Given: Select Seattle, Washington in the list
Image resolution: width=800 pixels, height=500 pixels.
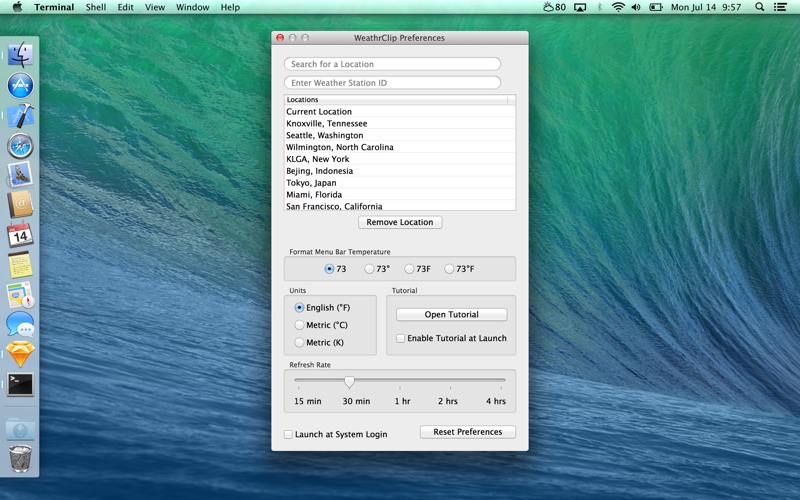Looking at the screenshot, I should 400,135.
